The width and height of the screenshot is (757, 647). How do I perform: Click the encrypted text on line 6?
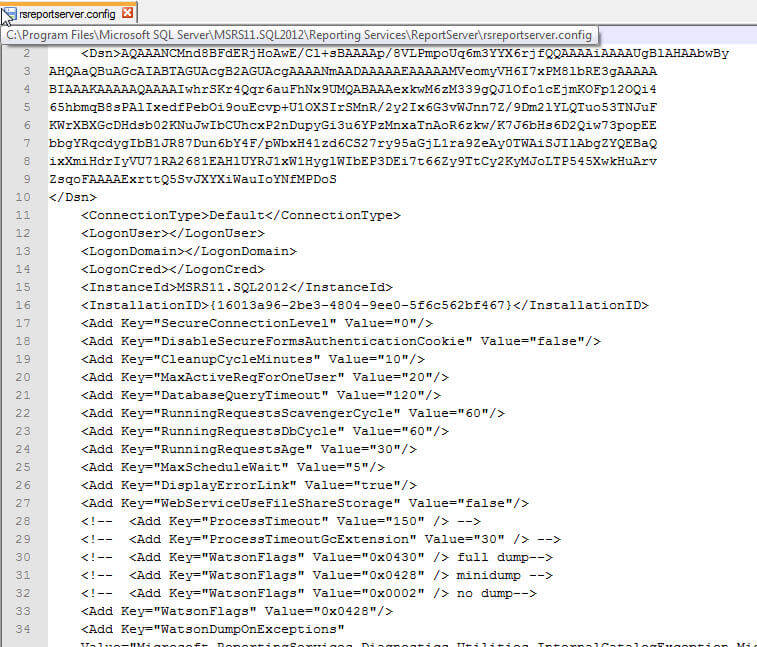coord(353,126)
